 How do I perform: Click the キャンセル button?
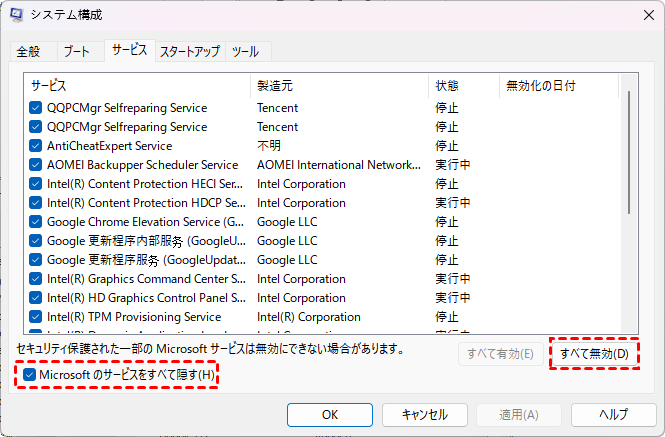coord(424,414)
